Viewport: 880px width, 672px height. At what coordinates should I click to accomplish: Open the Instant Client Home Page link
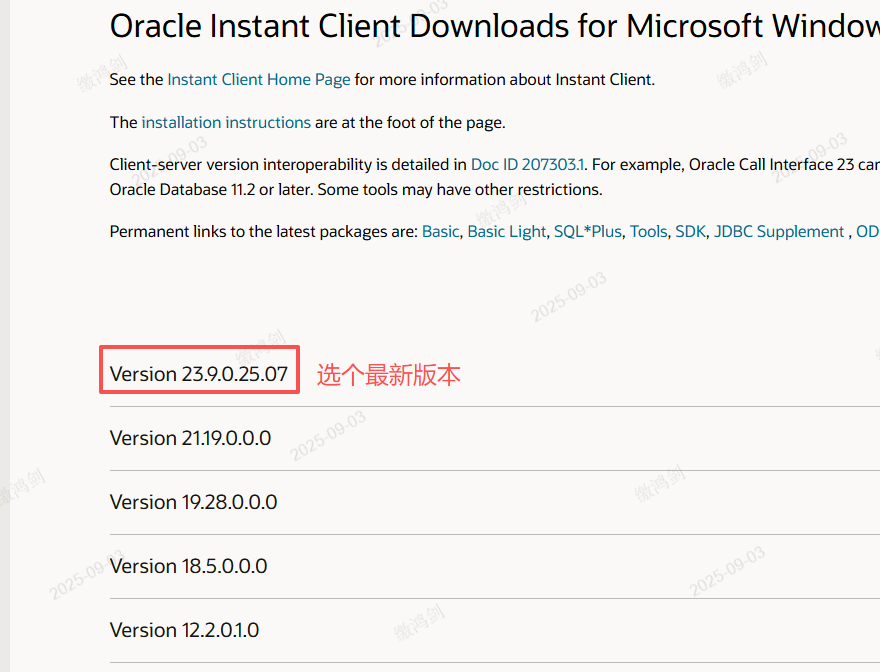(258, 79)
